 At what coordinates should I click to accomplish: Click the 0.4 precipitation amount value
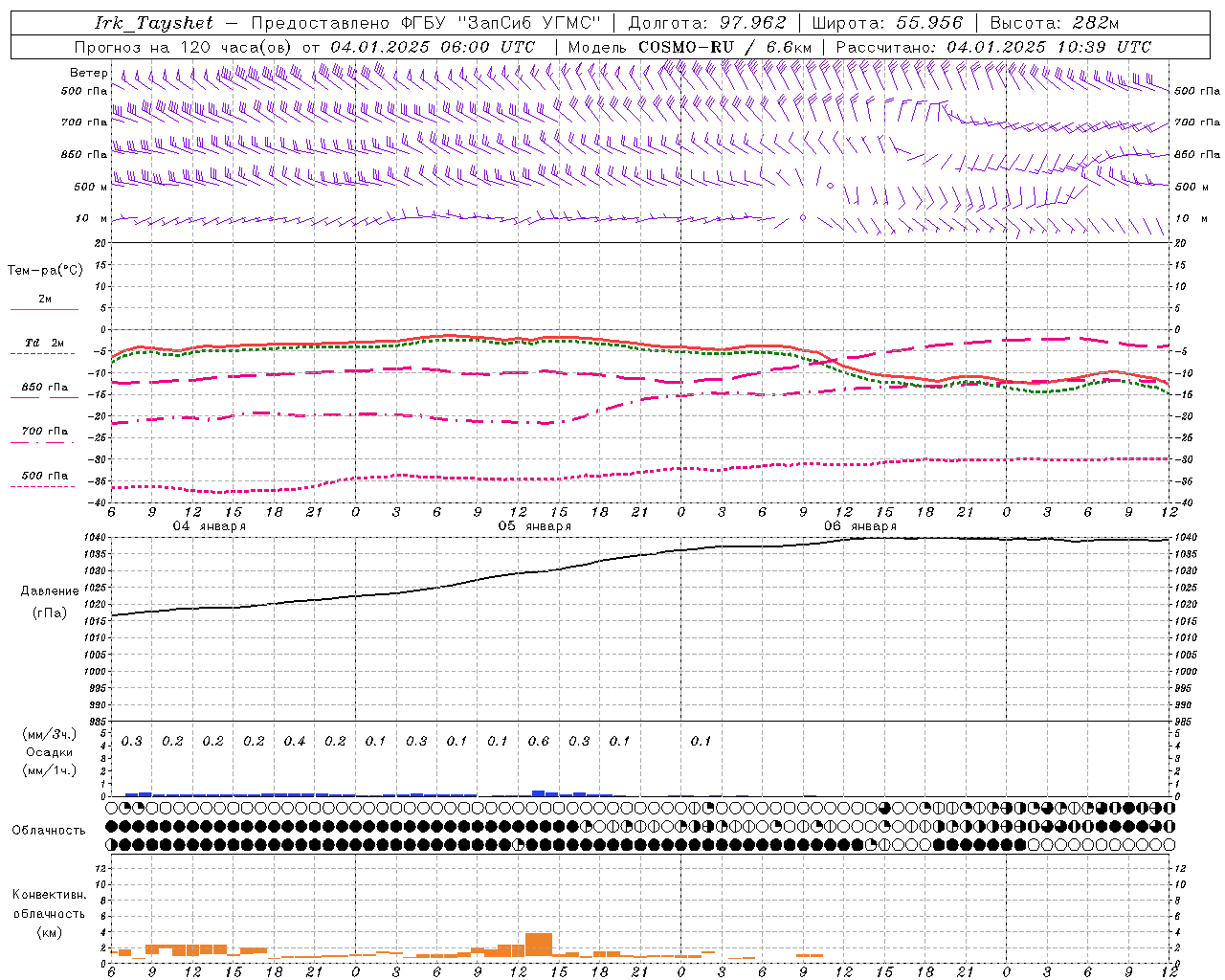pos(295,741)
